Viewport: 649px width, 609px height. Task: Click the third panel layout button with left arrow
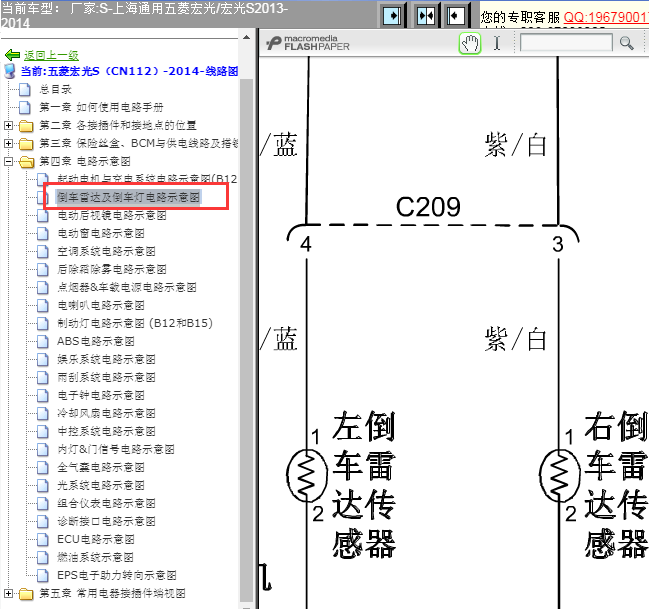point(456,16)
